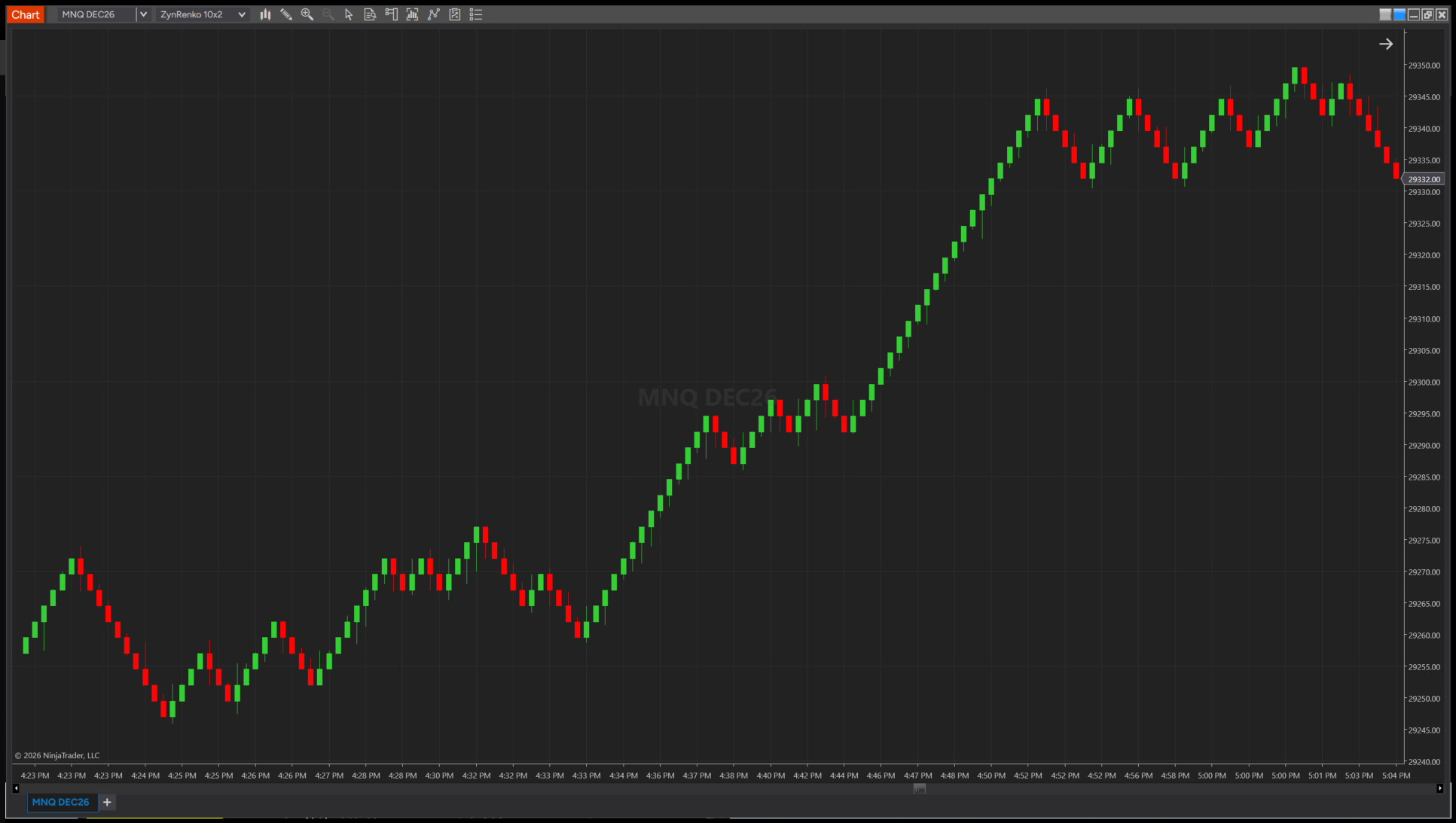Image resolution: width=1456 pixels, height=823 pixels.
Task: Open the Strategies icon
Action: pos(455,14)
